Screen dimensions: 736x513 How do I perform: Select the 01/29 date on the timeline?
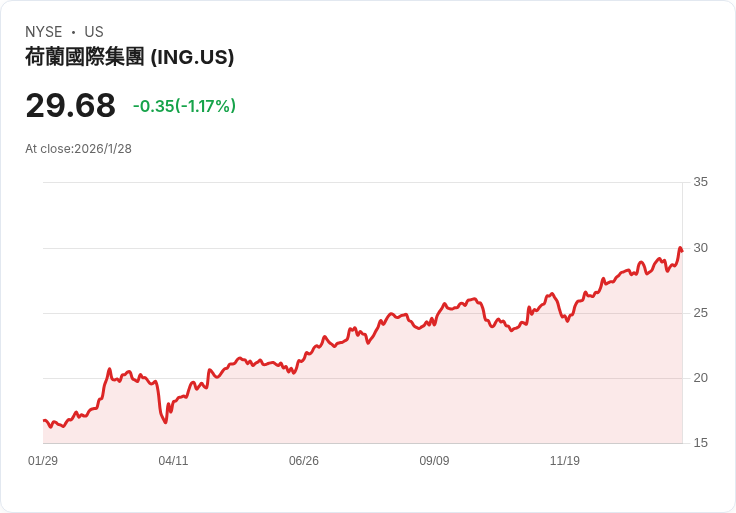[43, 461]
